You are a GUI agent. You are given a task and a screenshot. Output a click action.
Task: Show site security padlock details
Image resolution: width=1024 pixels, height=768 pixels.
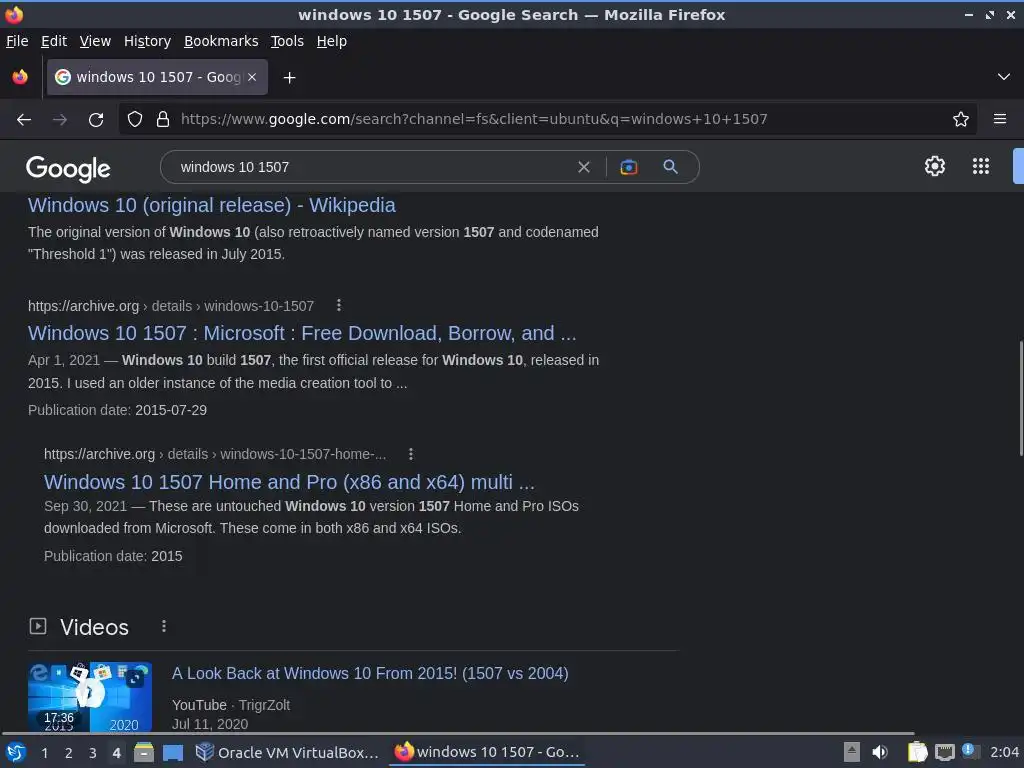163,119
